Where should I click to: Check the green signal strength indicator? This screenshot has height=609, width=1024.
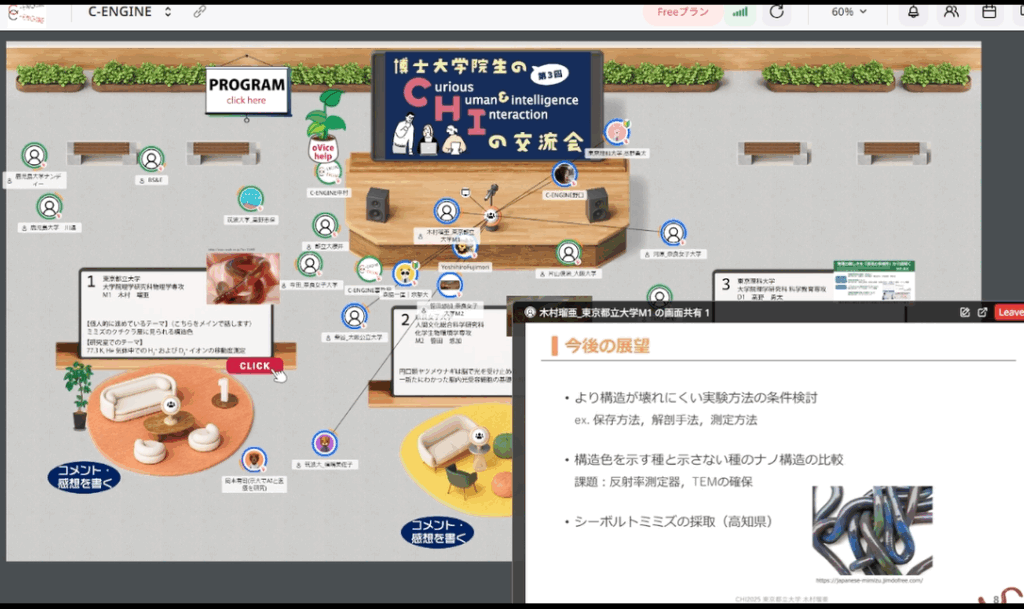click(x=740, y=12)
